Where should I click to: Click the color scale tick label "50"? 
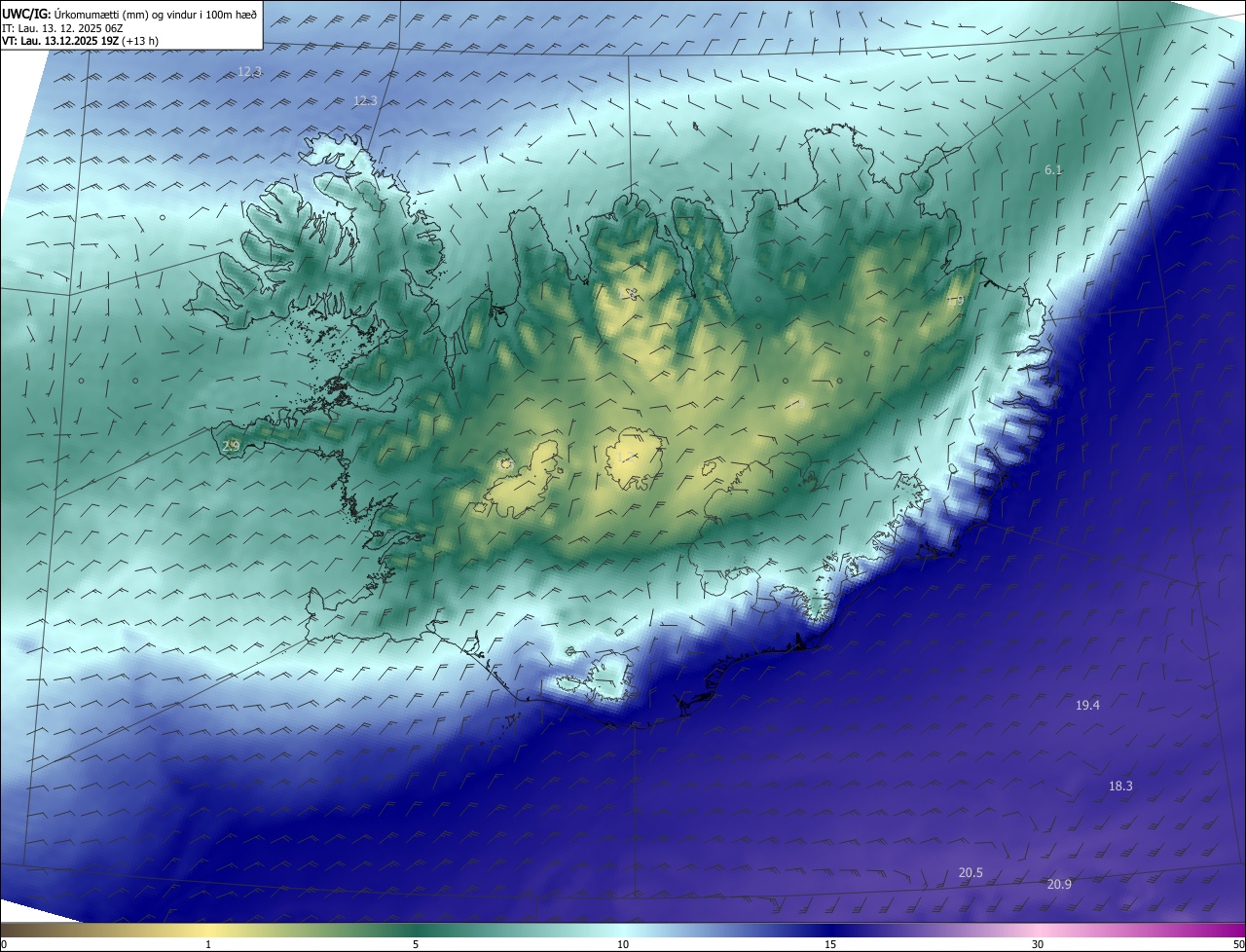point(1238,945)
